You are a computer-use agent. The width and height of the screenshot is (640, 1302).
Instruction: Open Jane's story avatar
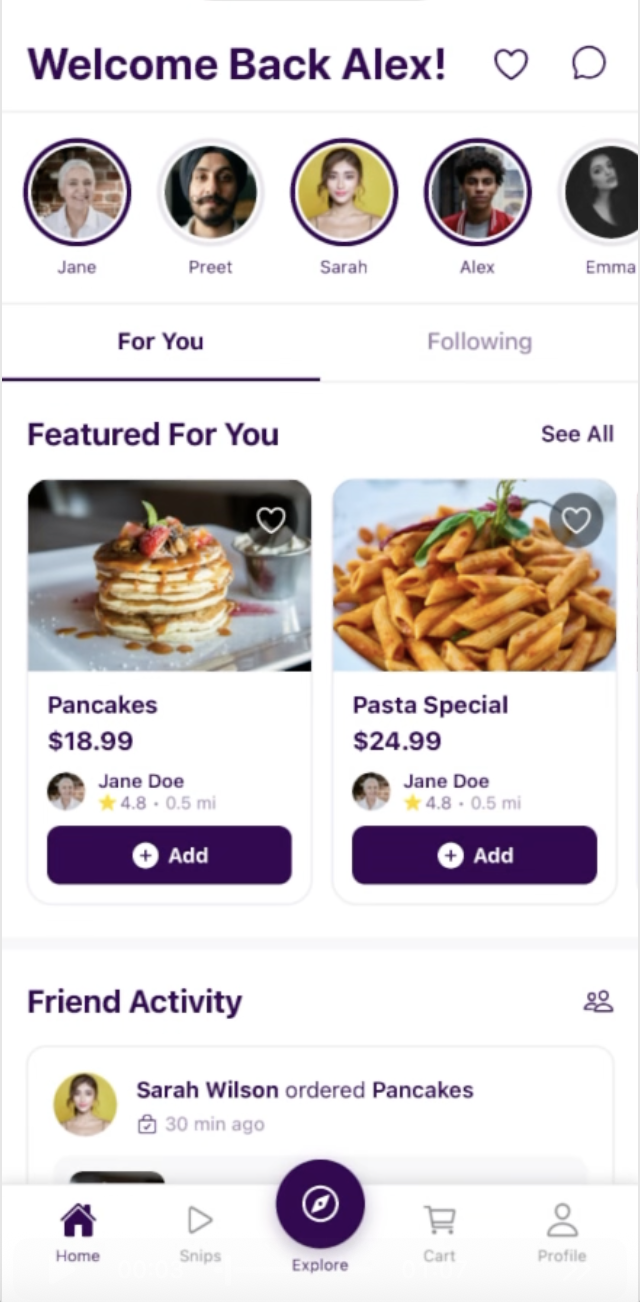click(x=77, y=192)
